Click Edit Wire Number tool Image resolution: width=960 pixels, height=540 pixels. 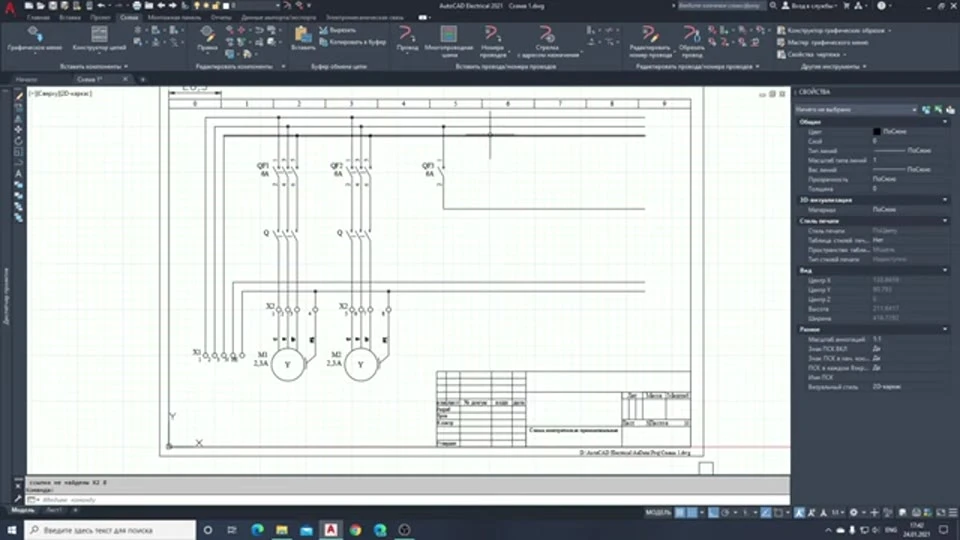coord(650,41)
